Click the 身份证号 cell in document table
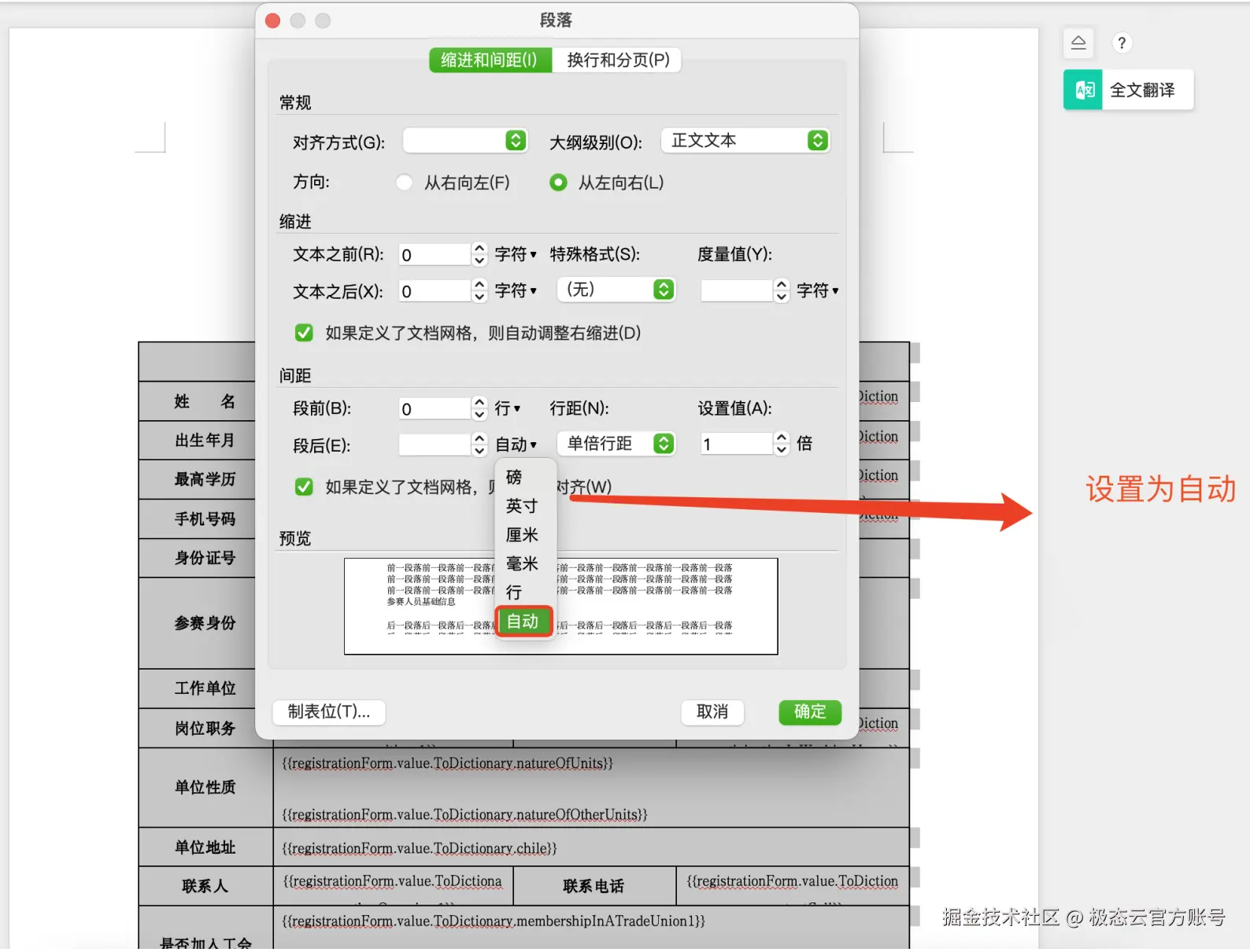1250x952 pixels. pos(198,559)
